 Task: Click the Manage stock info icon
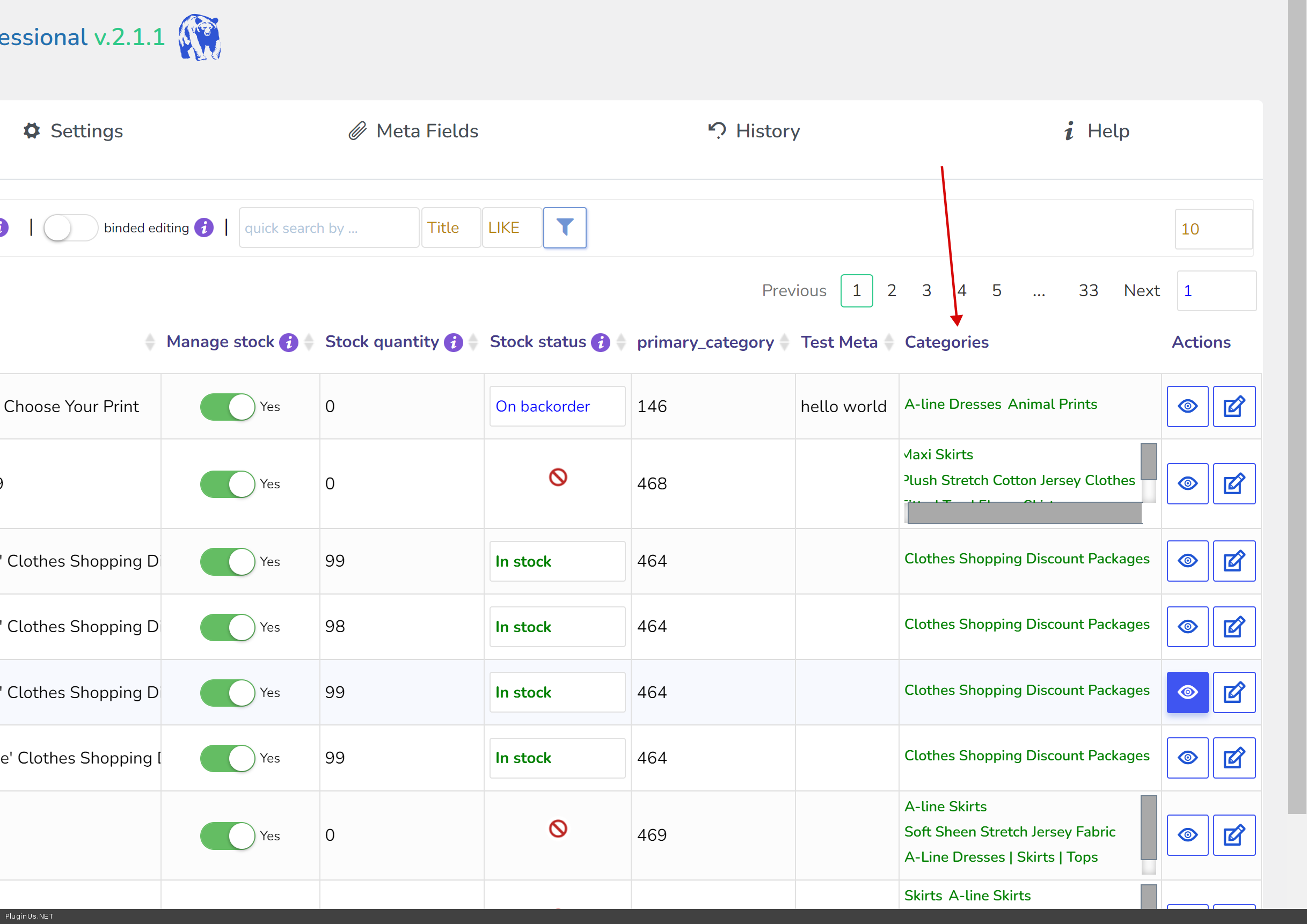coord(289,342)
